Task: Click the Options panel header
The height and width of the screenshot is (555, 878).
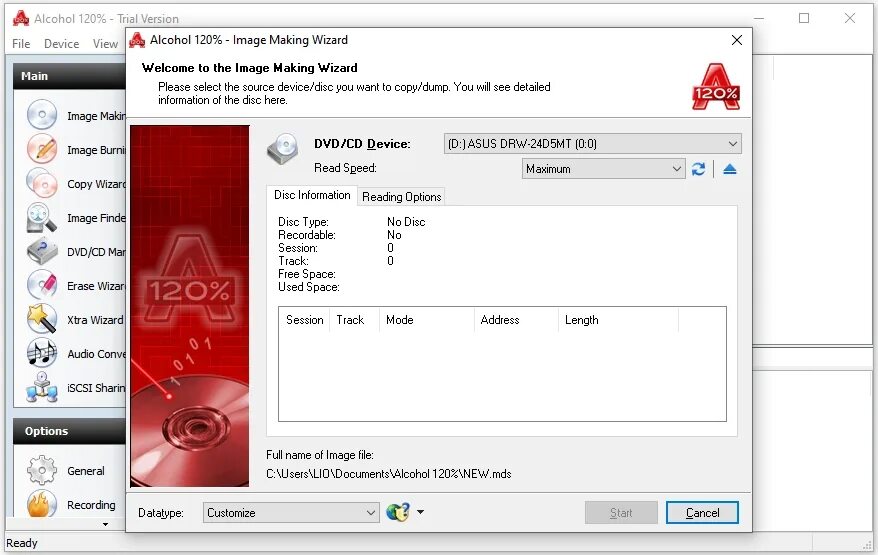Action: point(69,431)
